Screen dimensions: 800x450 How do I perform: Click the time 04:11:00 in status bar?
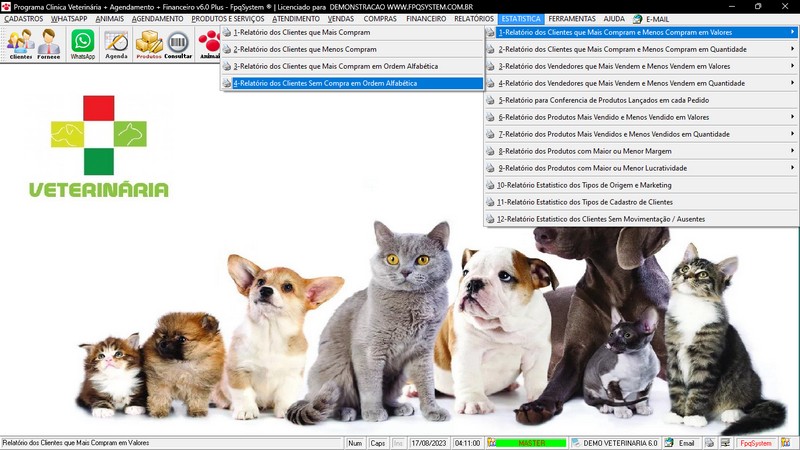point(467,443)
